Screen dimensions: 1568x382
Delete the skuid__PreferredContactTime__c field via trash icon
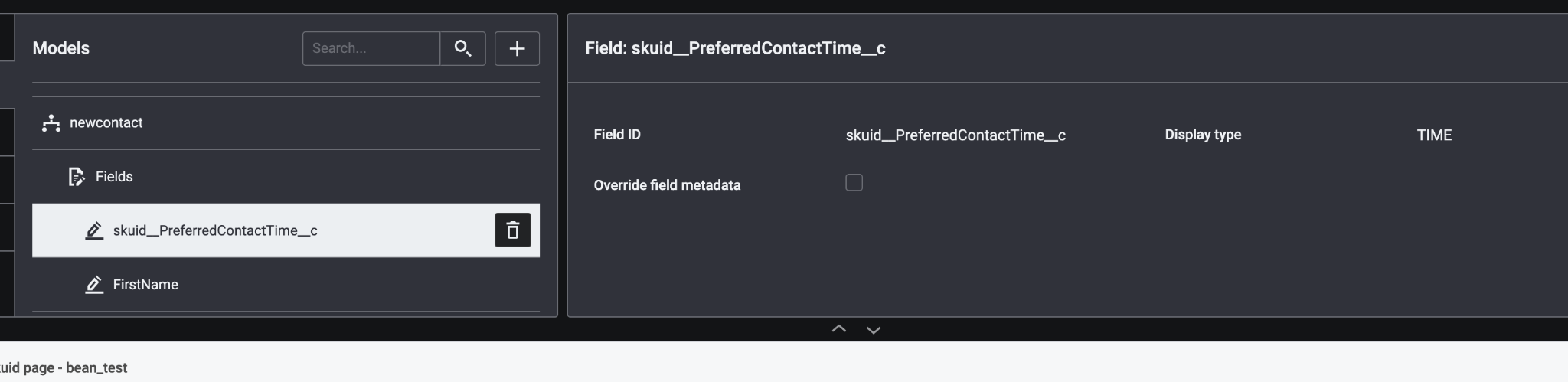pos(512,230)
